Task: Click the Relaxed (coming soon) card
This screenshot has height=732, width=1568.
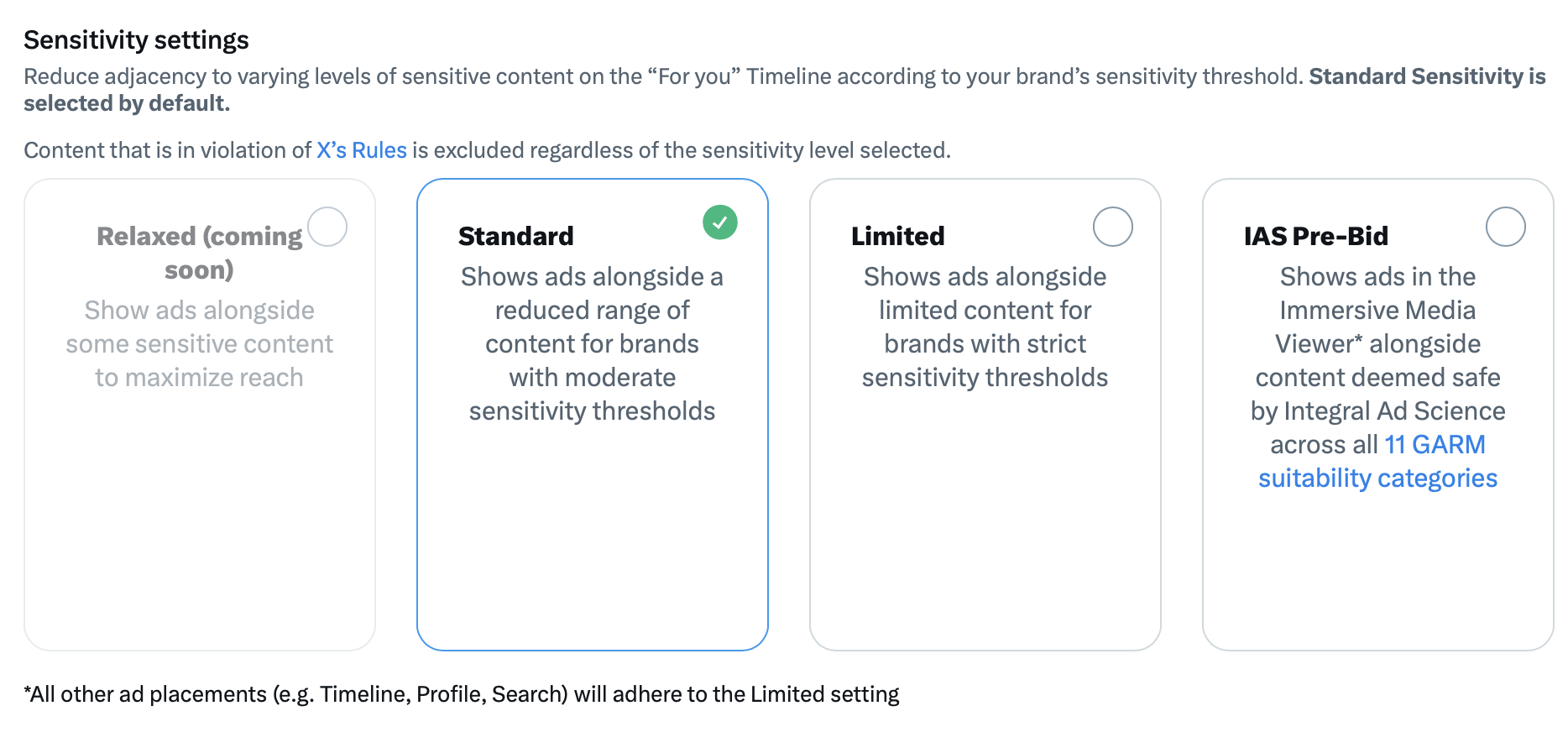Action: coord(200,415)
